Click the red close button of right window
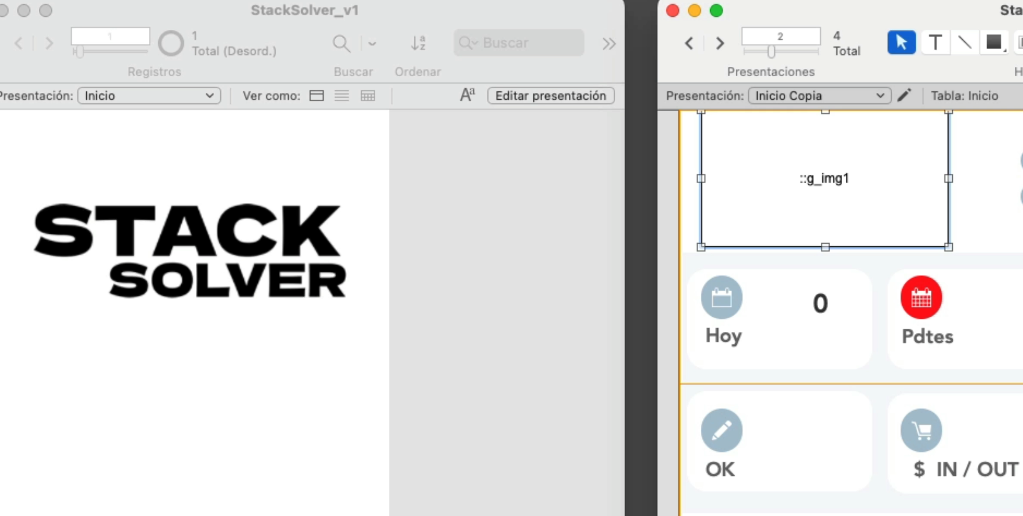This screenshot has height=516, width=1023. pyautogui.click(x=672, y=10)
